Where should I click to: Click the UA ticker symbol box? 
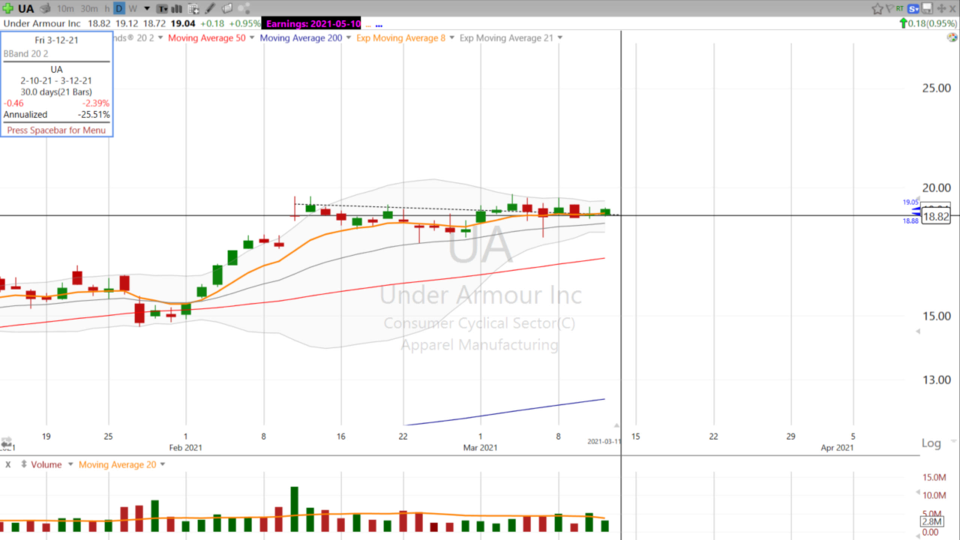pos(26,9)
